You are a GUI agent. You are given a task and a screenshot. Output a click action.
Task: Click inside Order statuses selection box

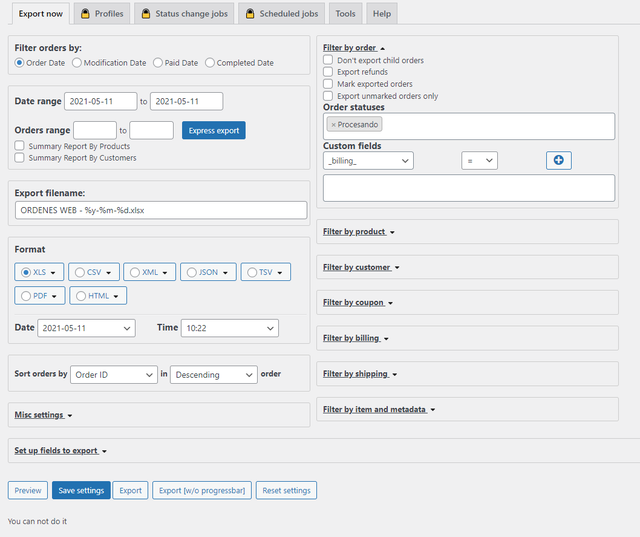coord(469,126)
